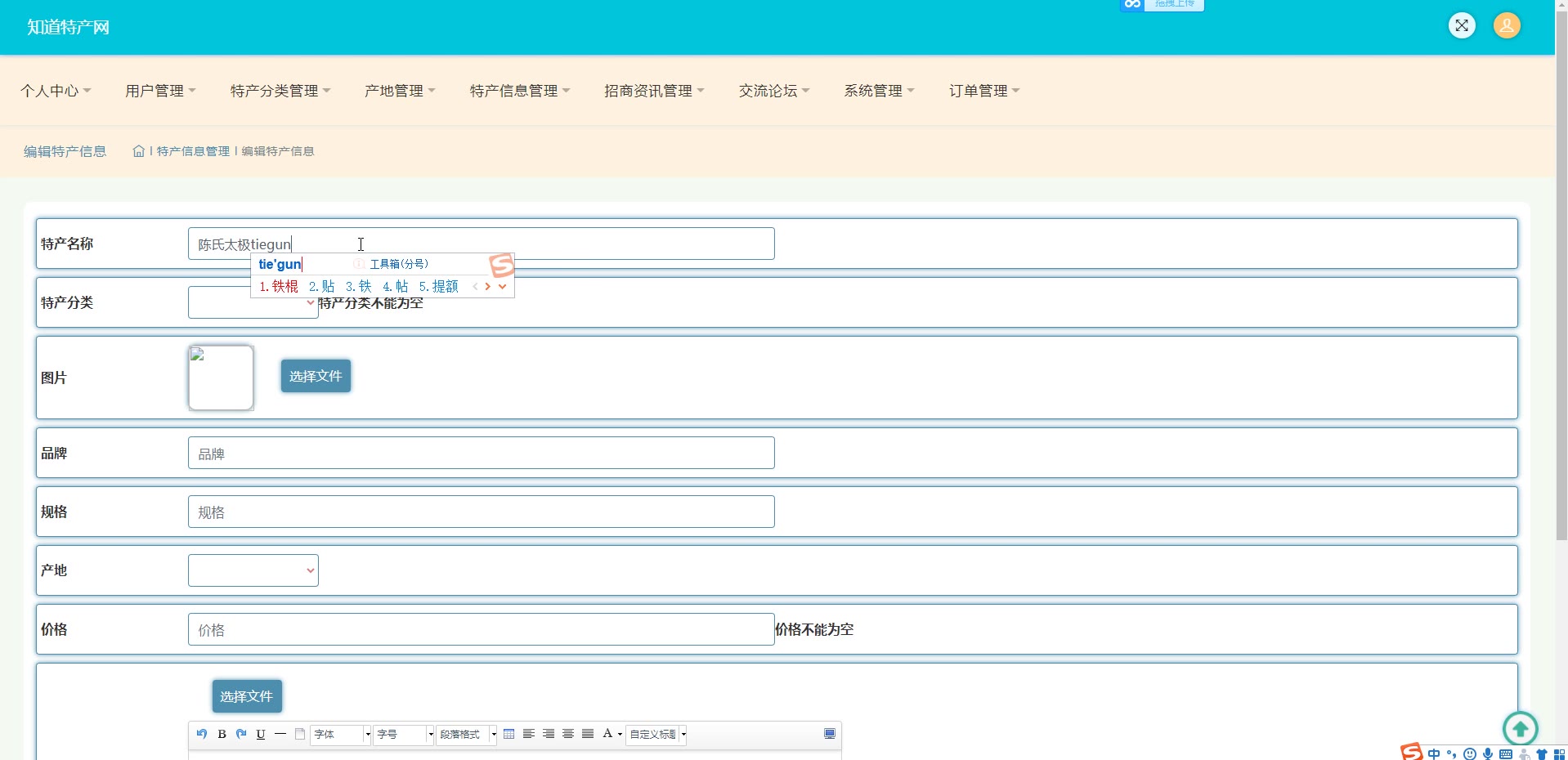Open the 产地 select box
The image size is (1568, 760).
253,570
